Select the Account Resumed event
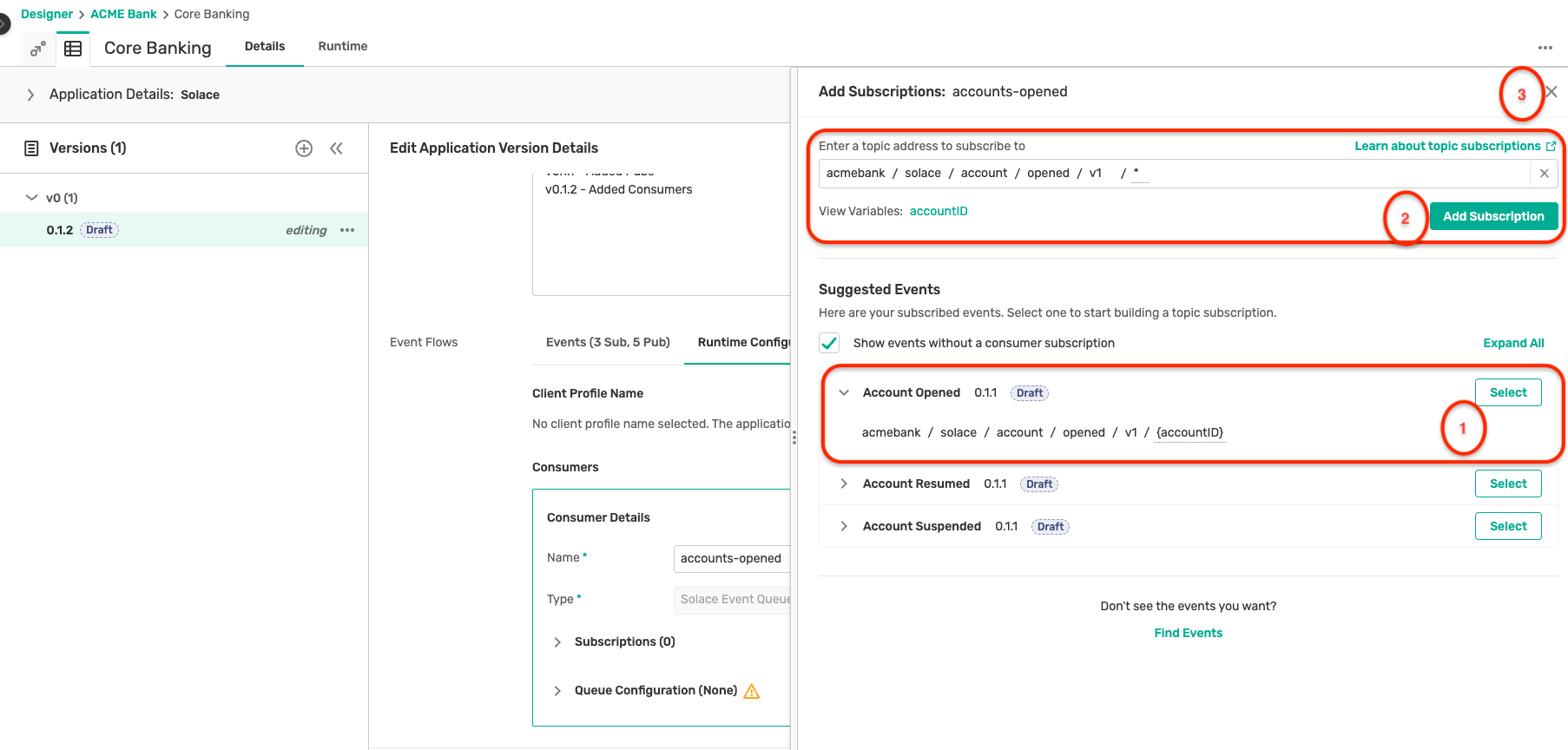 pos(1508,484)
